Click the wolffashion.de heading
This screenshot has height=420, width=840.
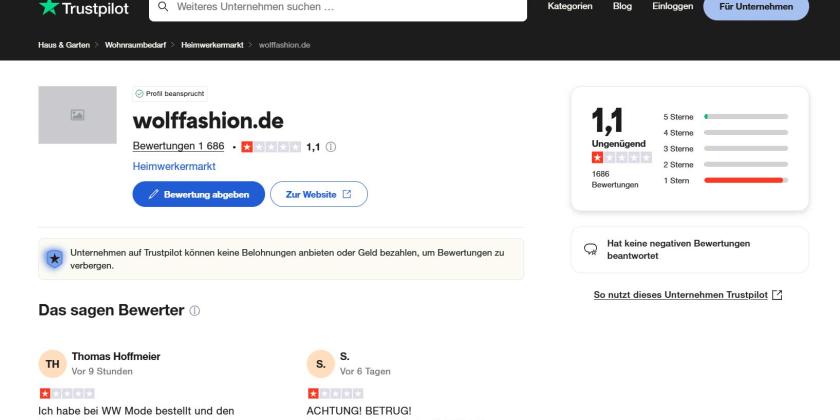[x=208, y=121]
